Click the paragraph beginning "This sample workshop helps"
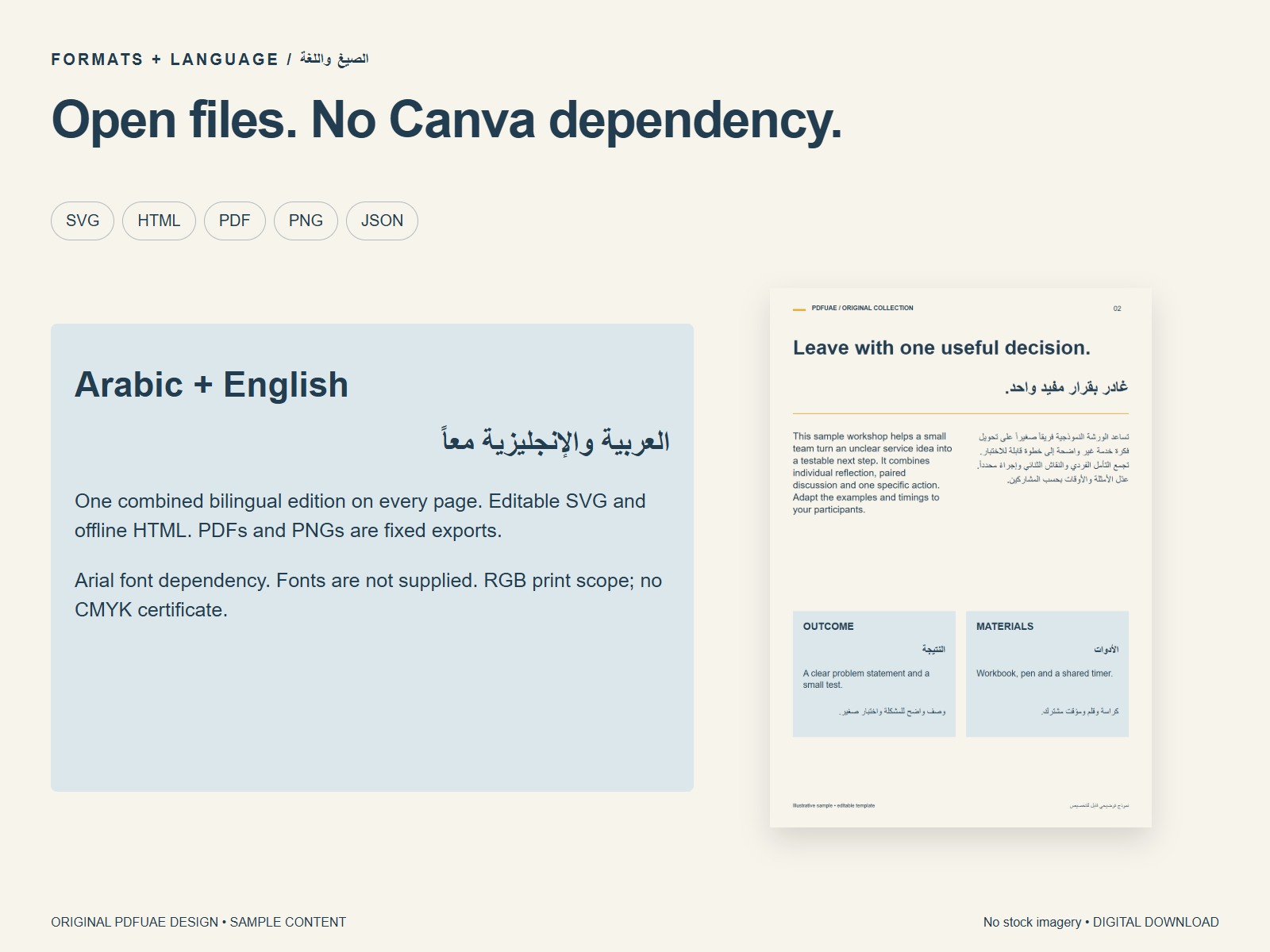The image size is (1270, 952). (x=872, y=473)
